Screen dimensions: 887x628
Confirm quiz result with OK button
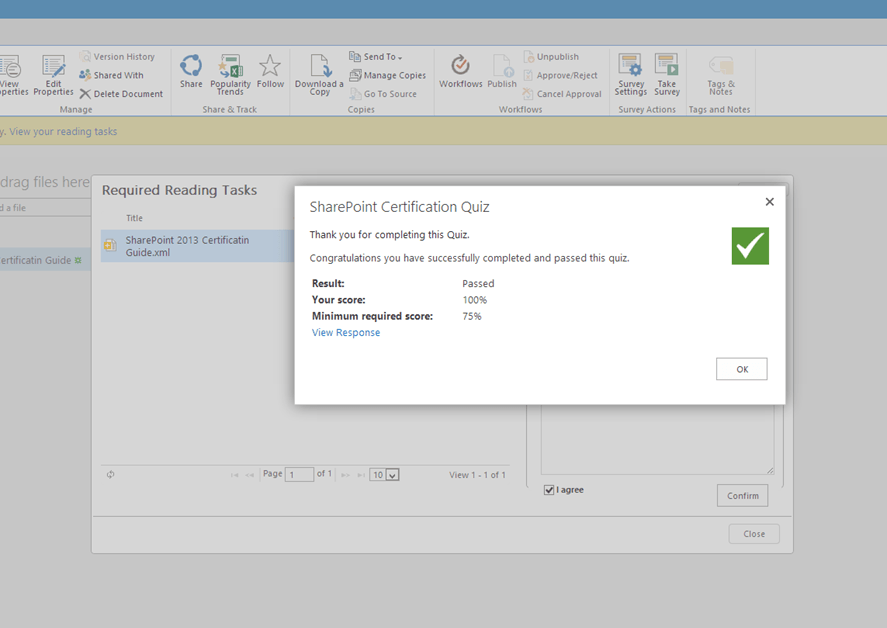coord(742,369)
